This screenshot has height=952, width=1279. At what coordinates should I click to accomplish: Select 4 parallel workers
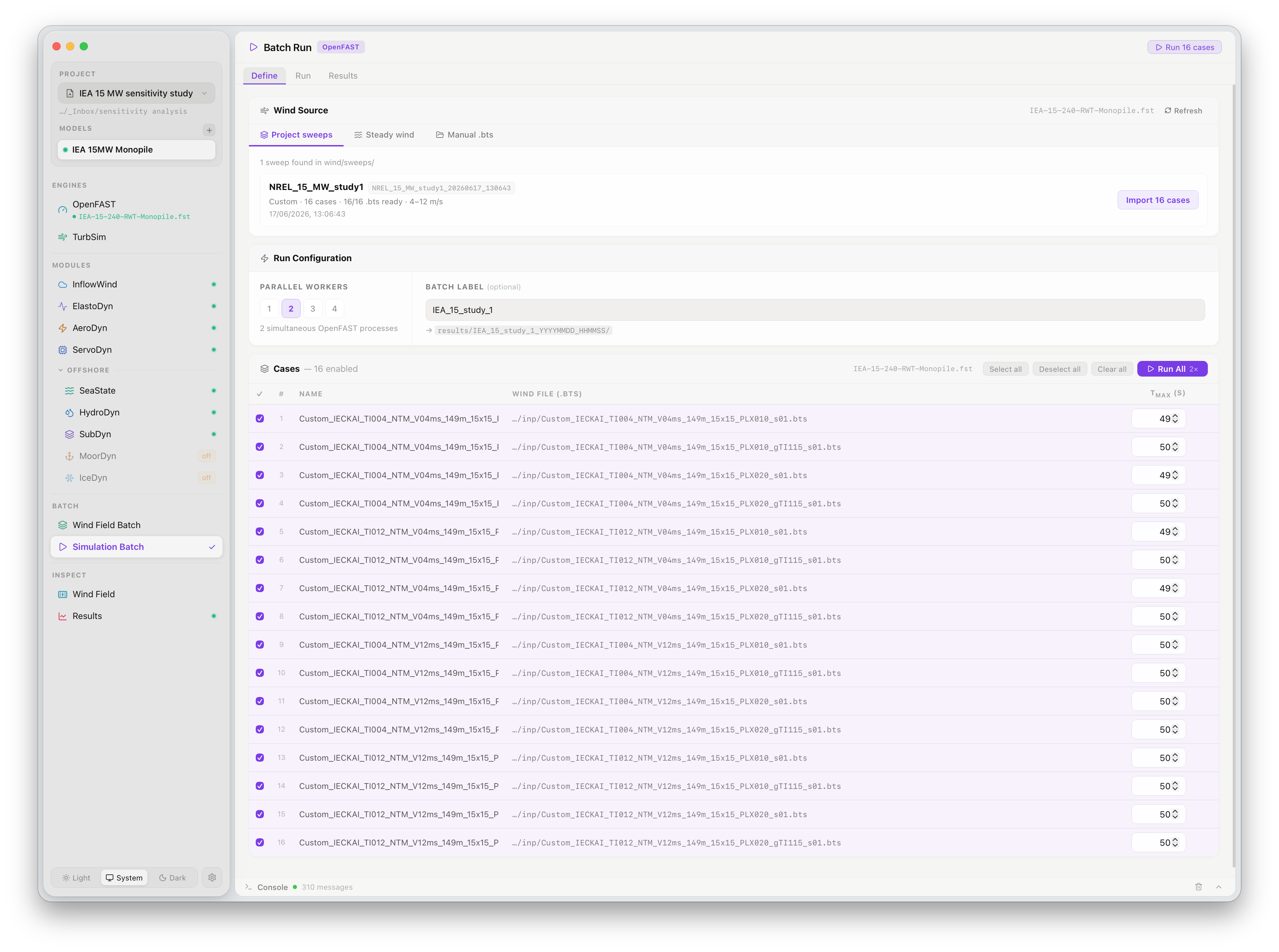click(334, 309)
